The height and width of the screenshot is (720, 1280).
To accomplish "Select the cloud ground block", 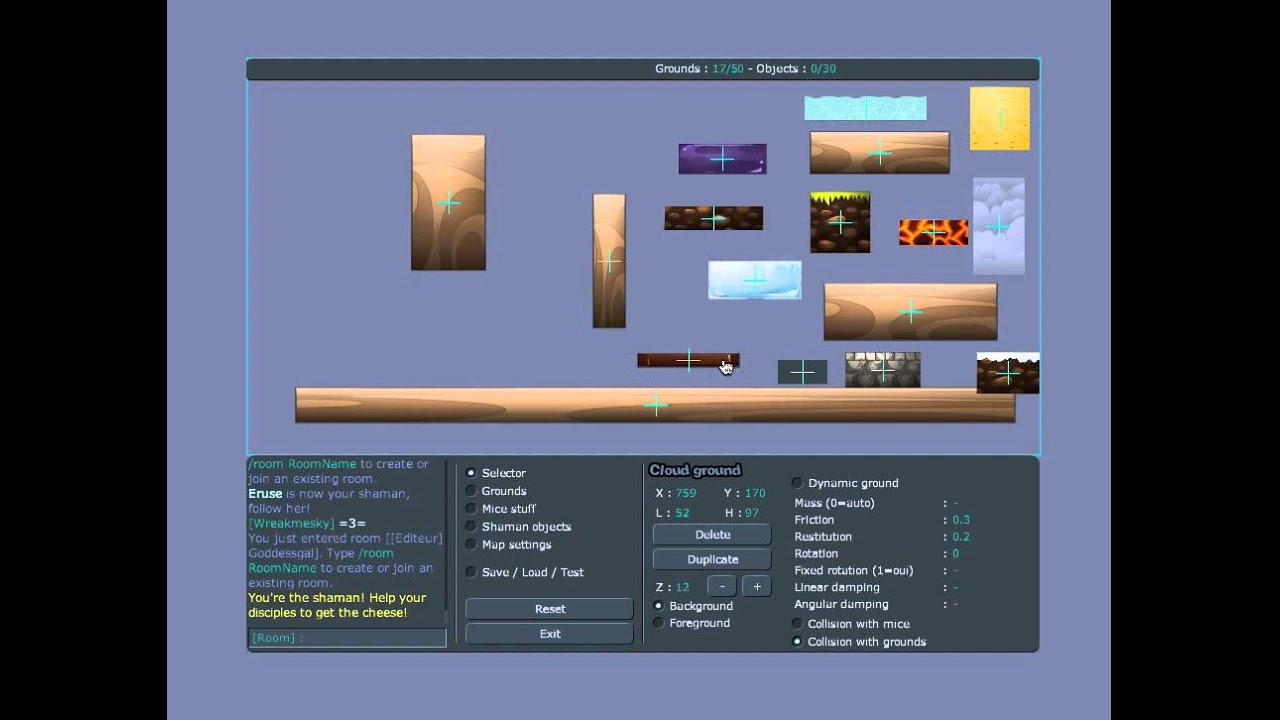I will (998, 227).
